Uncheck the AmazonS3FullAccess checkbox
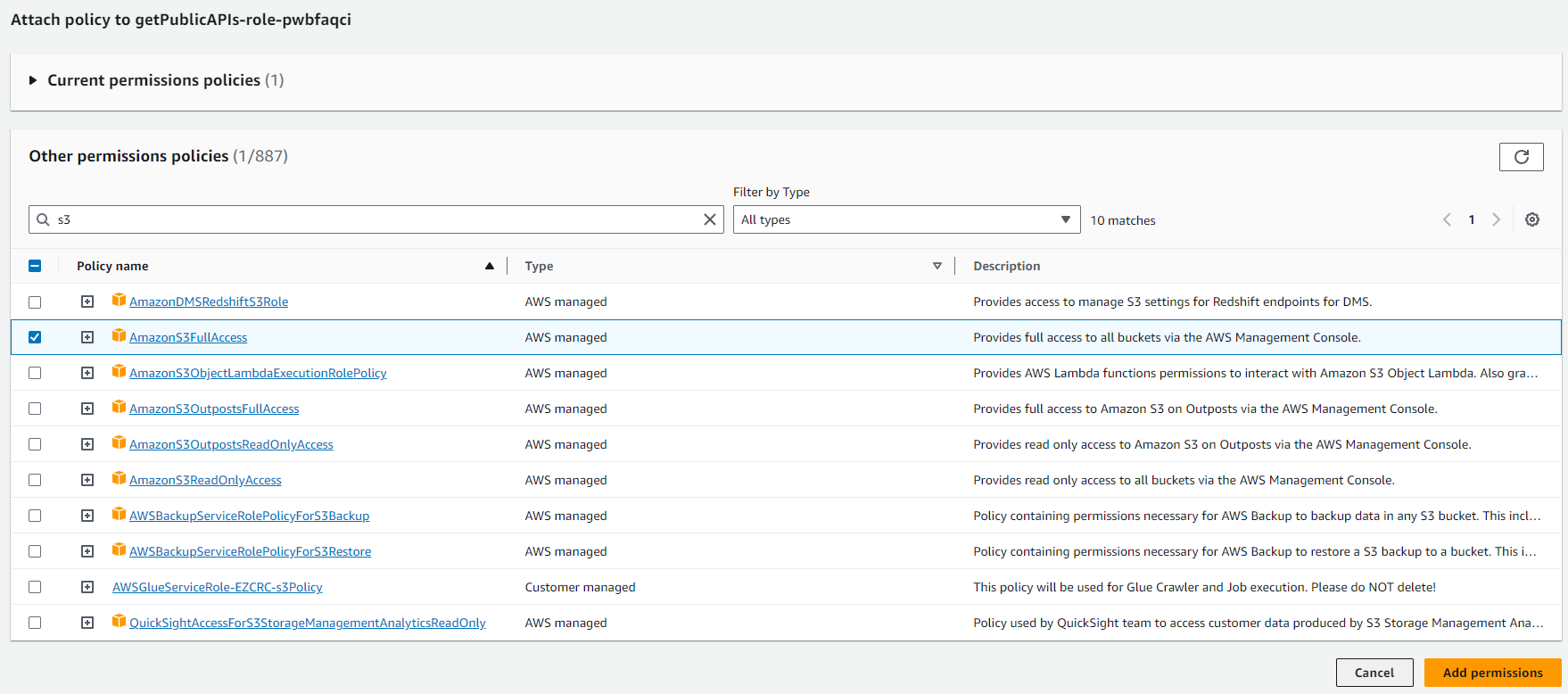This screenshot has height=694, width=1568. tap(35, 337)
